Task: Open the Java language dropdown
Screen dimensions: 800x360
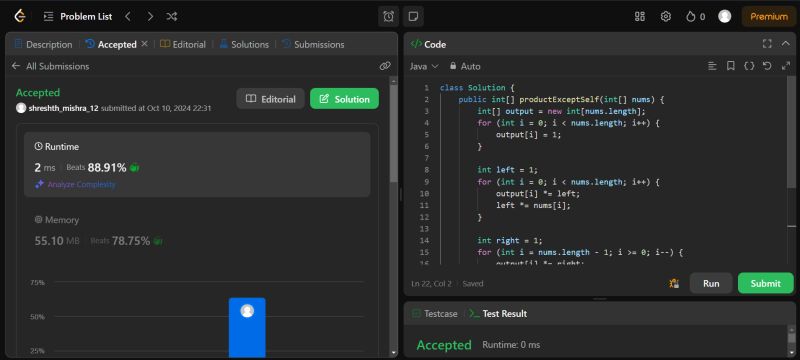Action: tap(424, 66)
